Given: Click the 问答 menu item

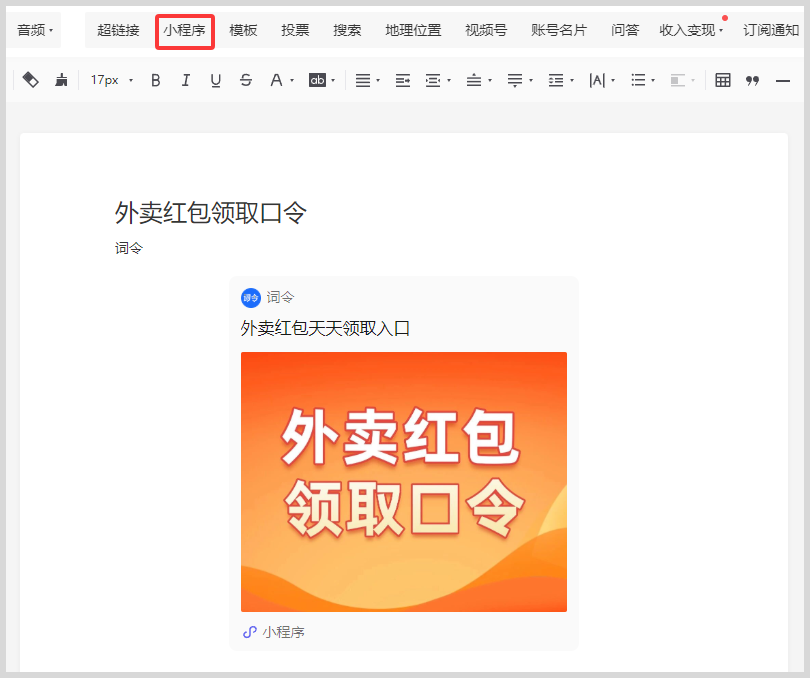Looking at the screenshot, I should [x=625, y=30].
